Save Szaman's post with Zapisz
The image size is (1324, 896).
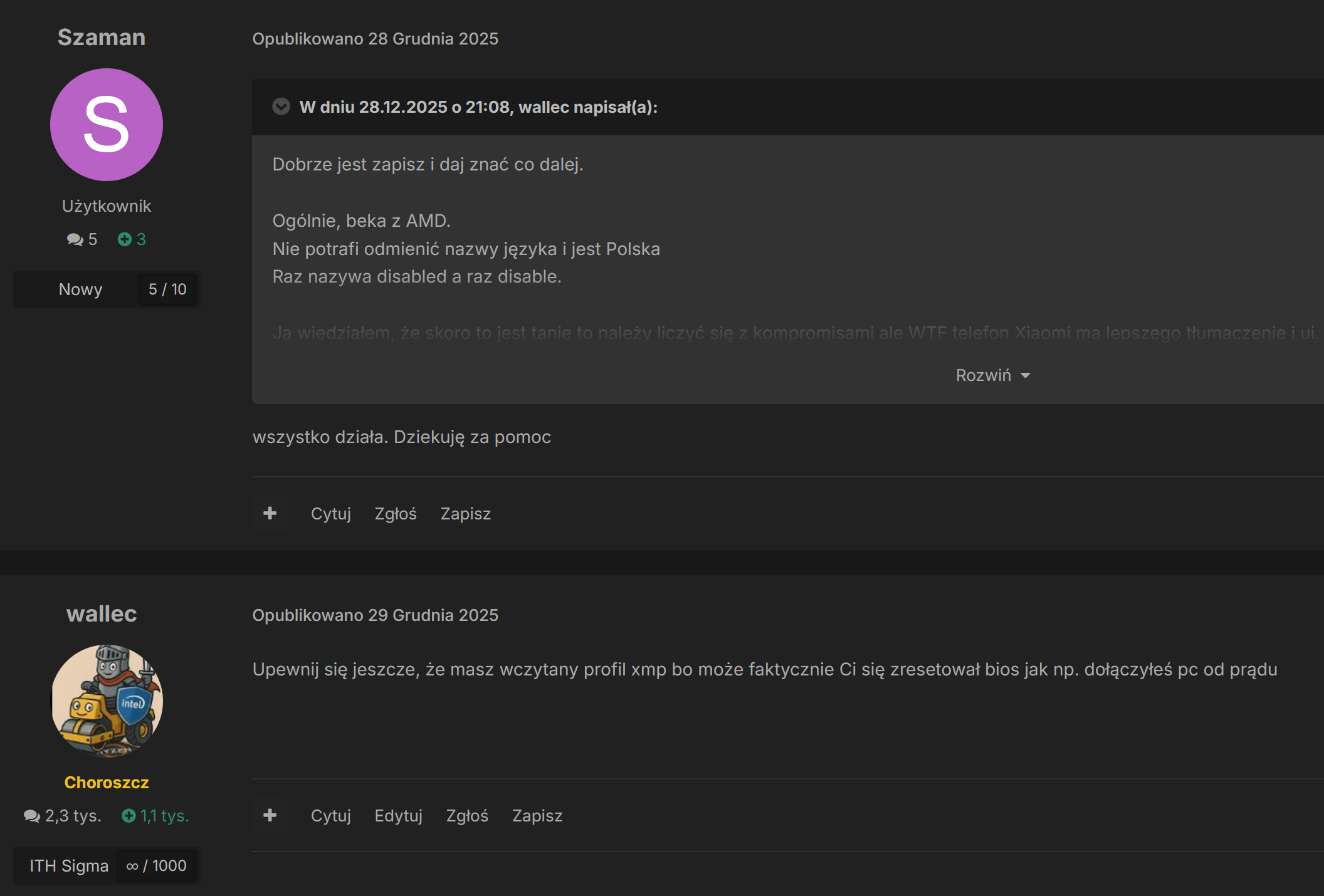pos(465,514)
